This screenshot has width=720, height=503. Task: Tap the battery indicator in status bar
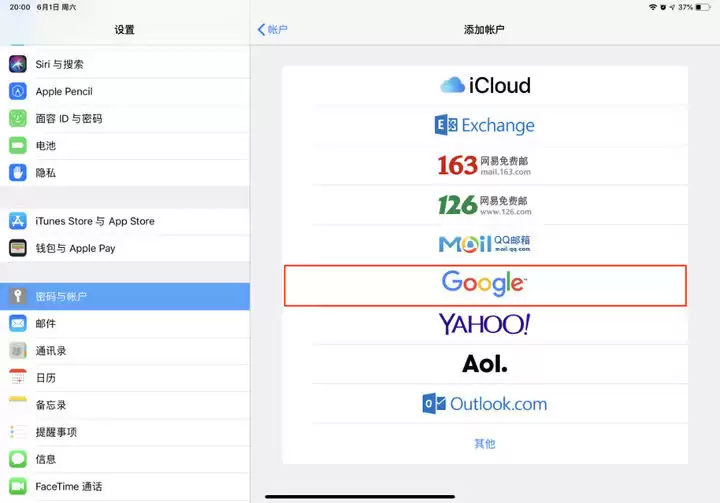[x=703, y=7]
